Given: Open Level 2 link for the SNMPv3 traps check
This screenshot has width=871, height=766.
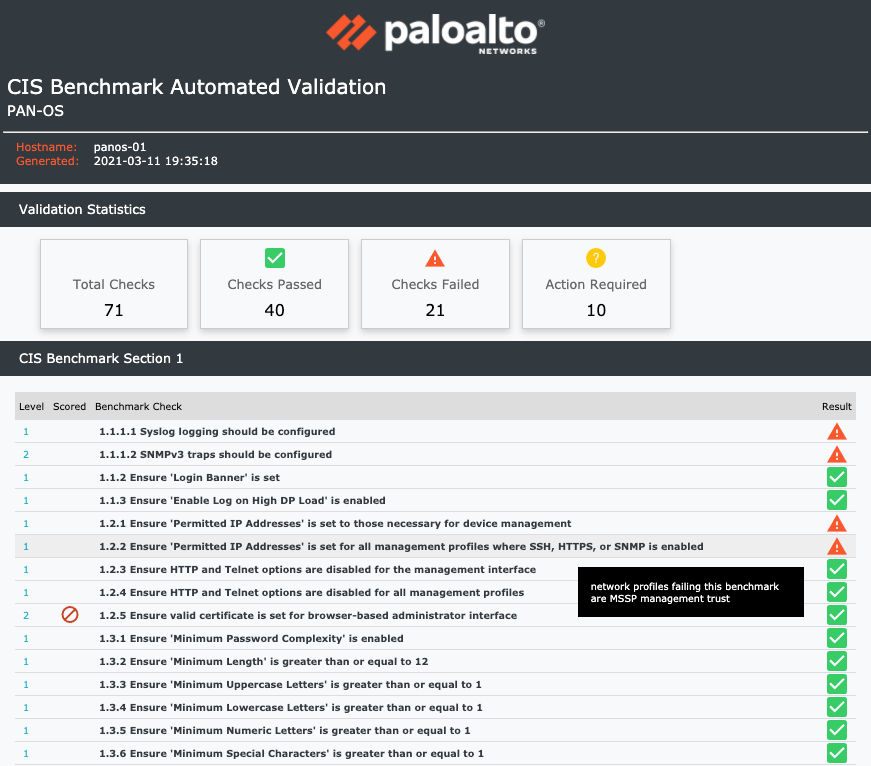Looking at the screenshot, I should pos(25,454).
